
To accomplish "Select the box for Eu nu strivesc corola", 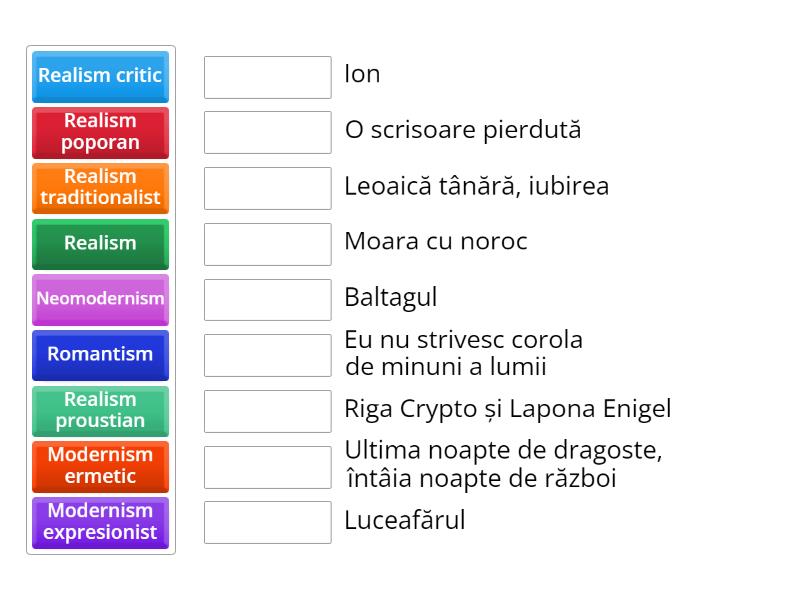I will (x=267, y=355).
